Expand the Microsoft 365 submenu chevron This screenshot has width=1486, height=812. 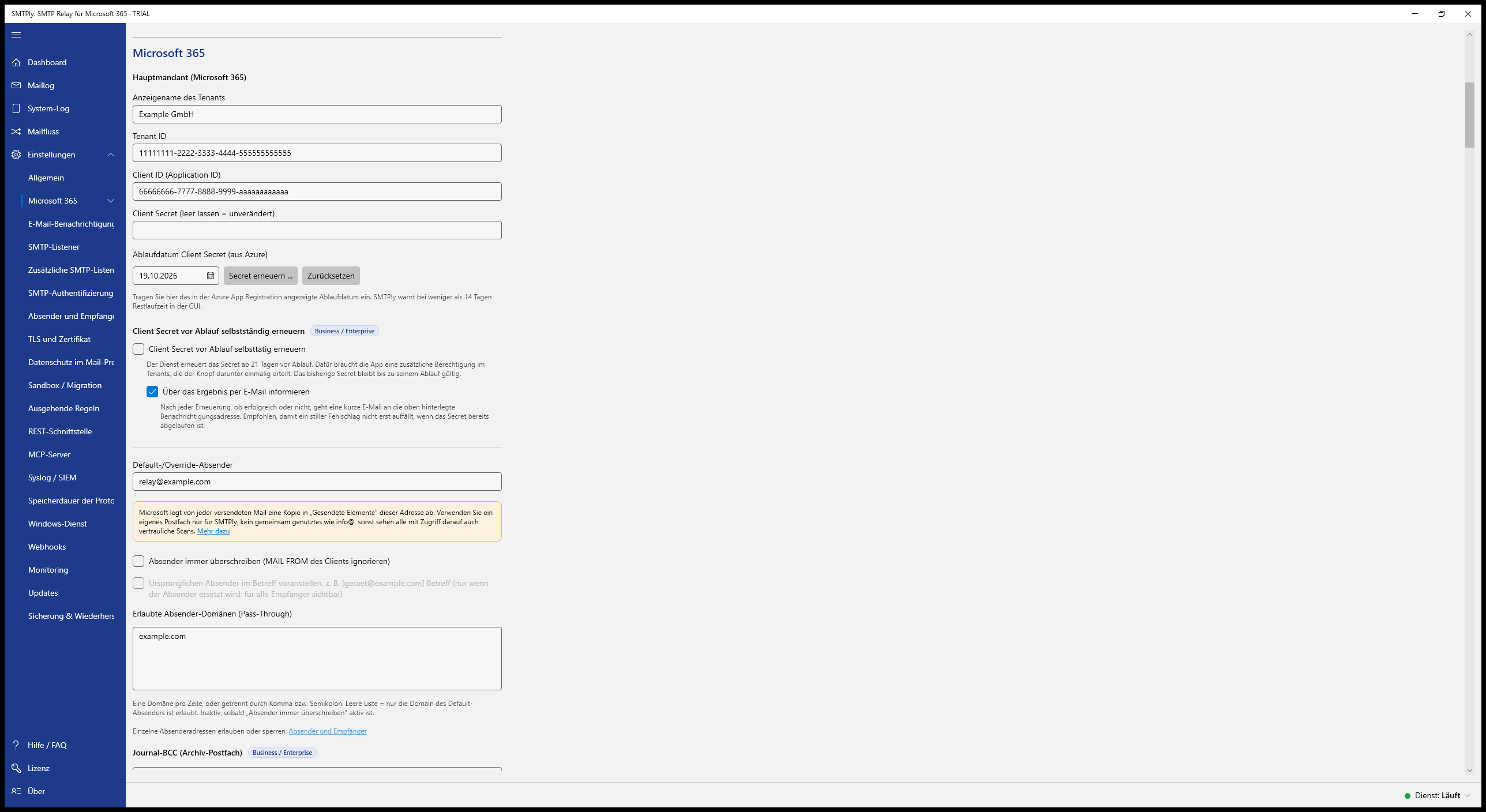coord(111,201)
